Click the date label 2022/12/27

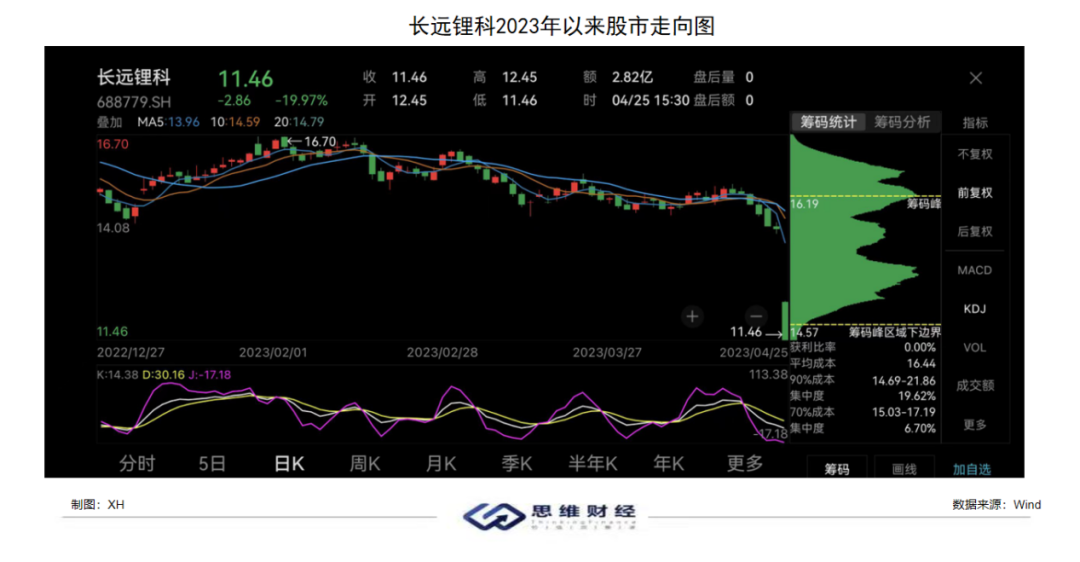coord(131,353)
